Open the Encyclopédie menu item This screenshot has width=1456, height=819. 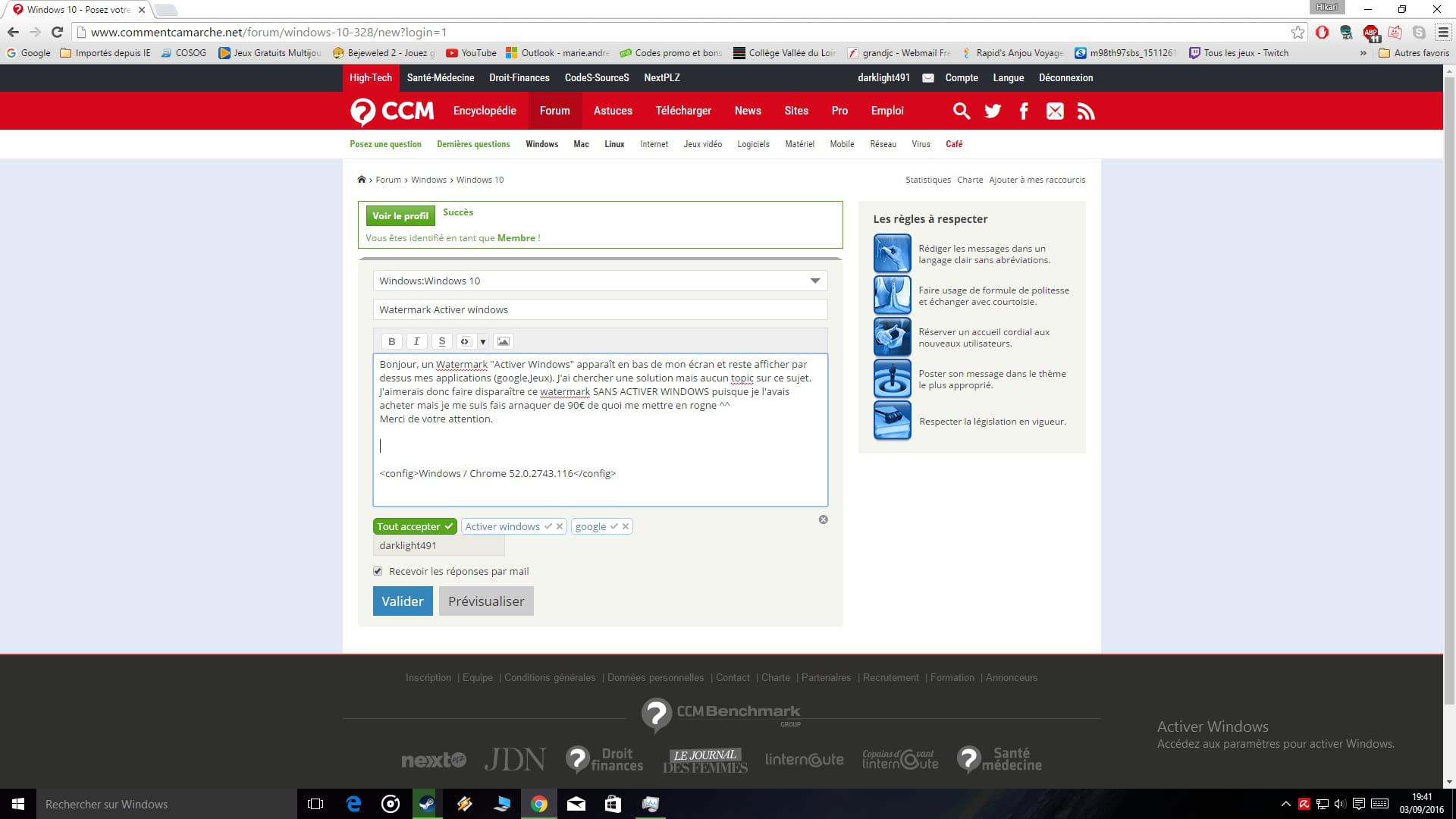(485, 111)
